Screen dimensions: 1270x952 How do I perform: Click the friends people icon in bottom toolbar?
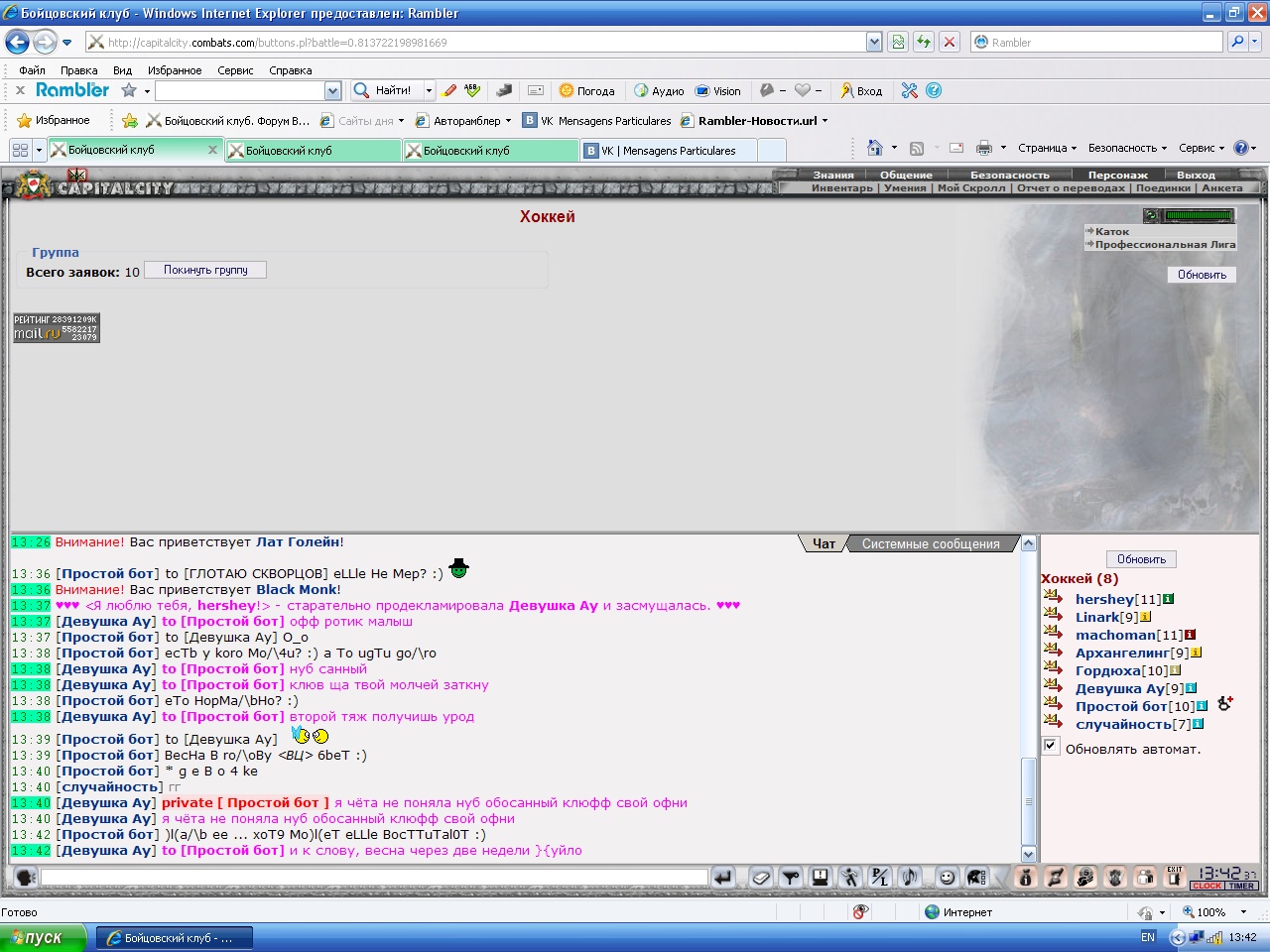[1145, 878]
